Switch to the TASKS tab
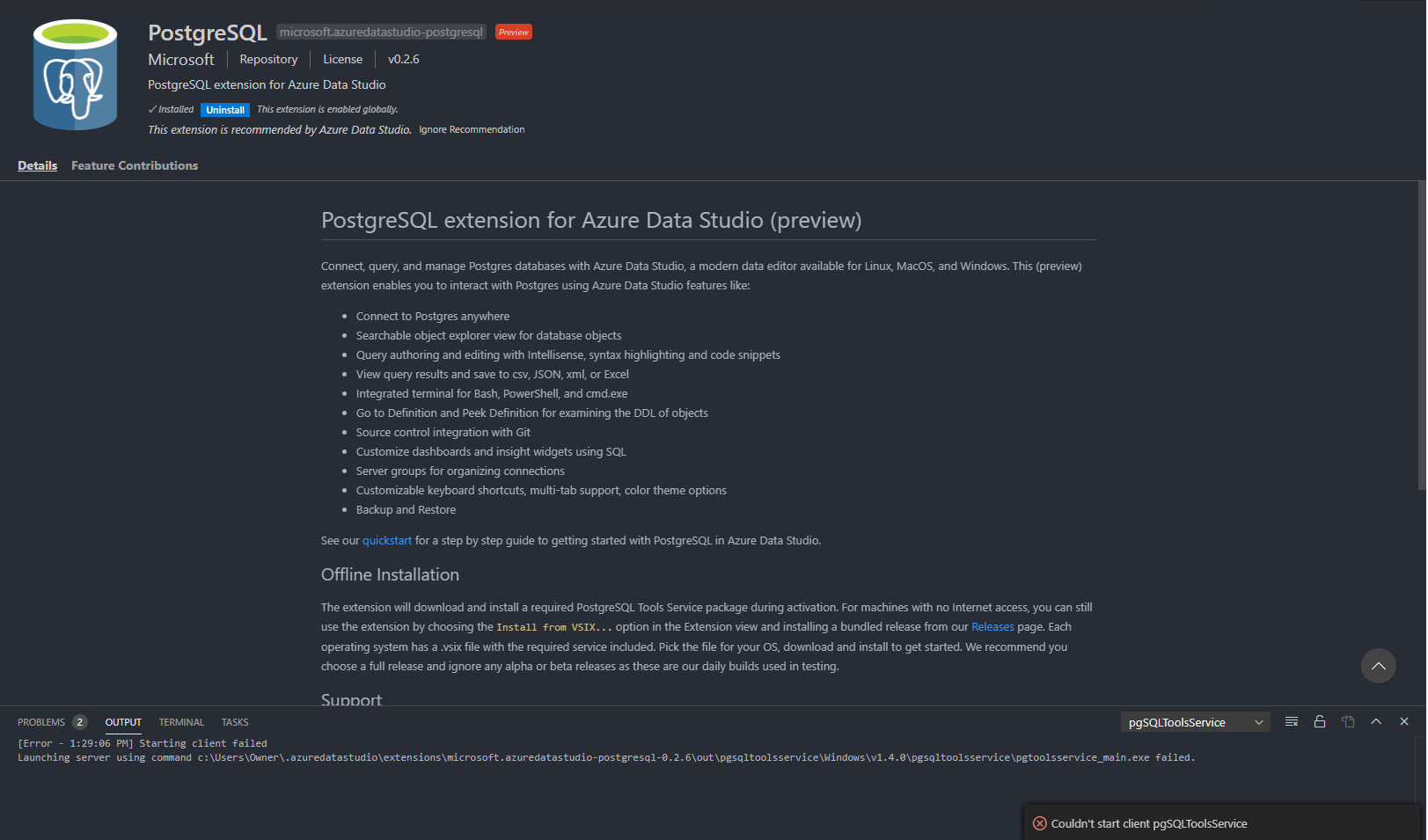Image resolution: width=1428 pixels, height=840 pixels. pos(234,722)
